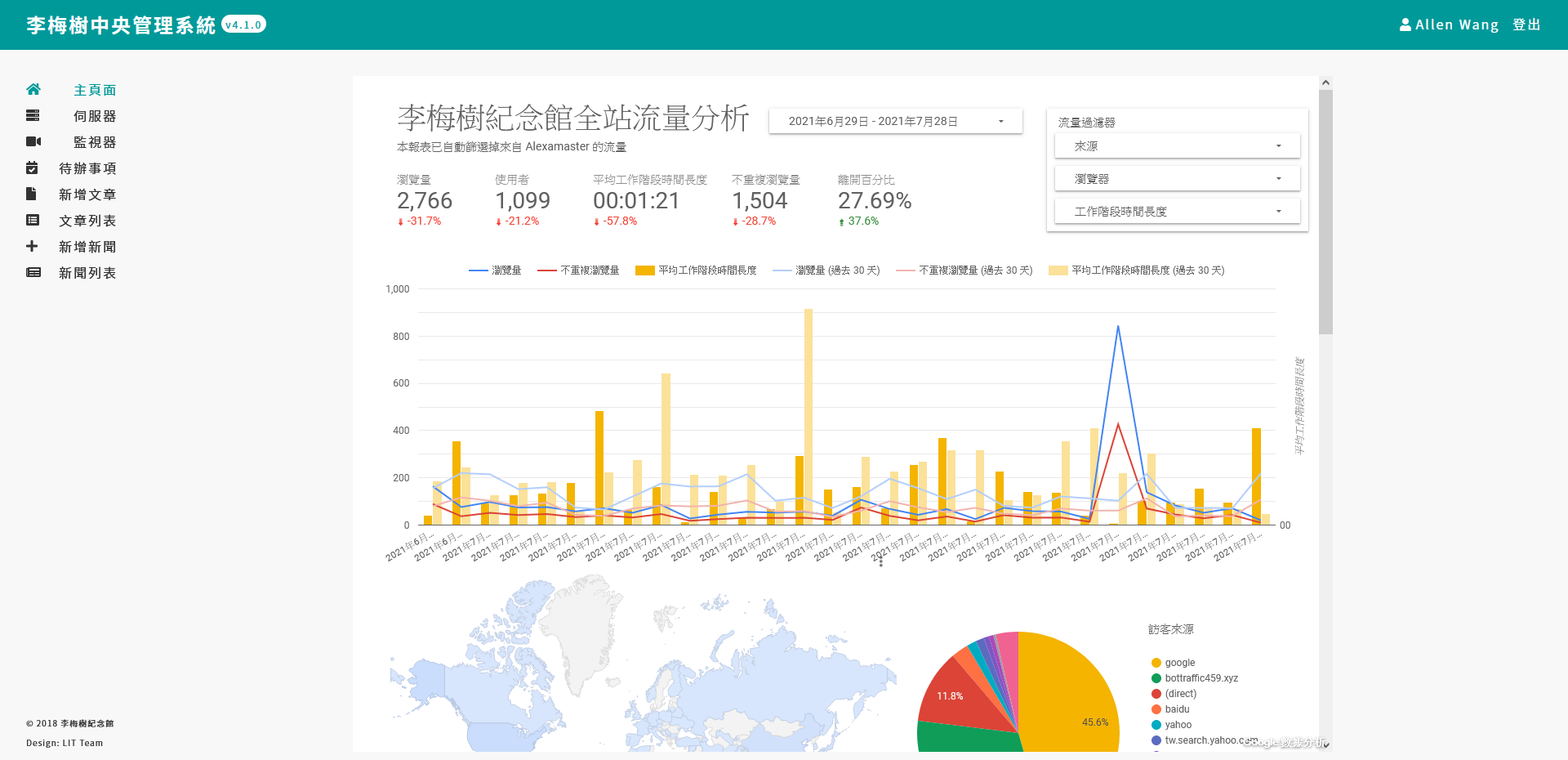Click the server icon beside 伺服器
This screenshot has width=1568, height=760.
tap(33, 115)
